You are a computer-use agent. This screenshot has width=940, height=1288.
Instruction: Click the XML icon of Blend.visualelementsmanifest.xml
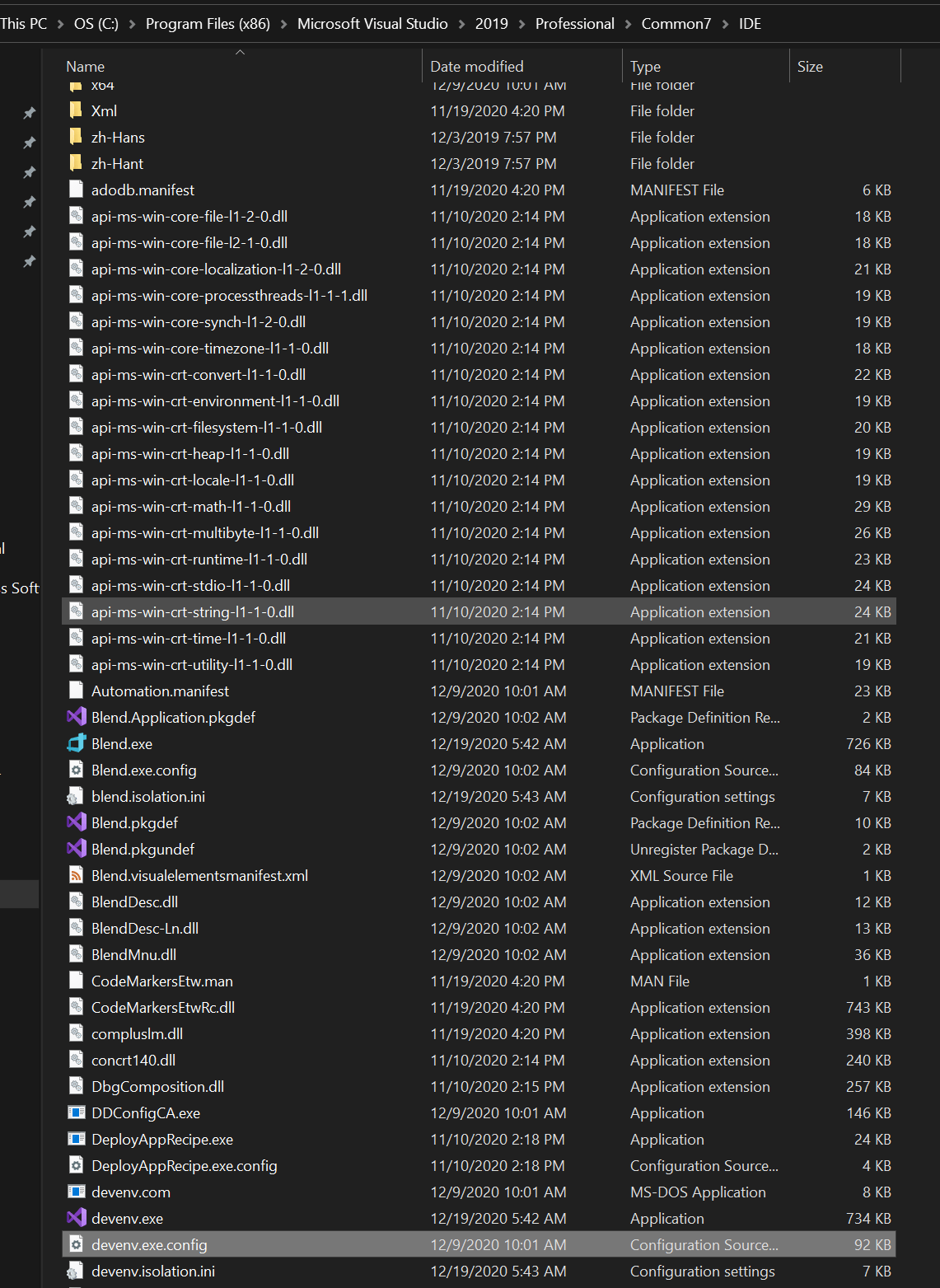pyautogui.click(x=76, y=875)
